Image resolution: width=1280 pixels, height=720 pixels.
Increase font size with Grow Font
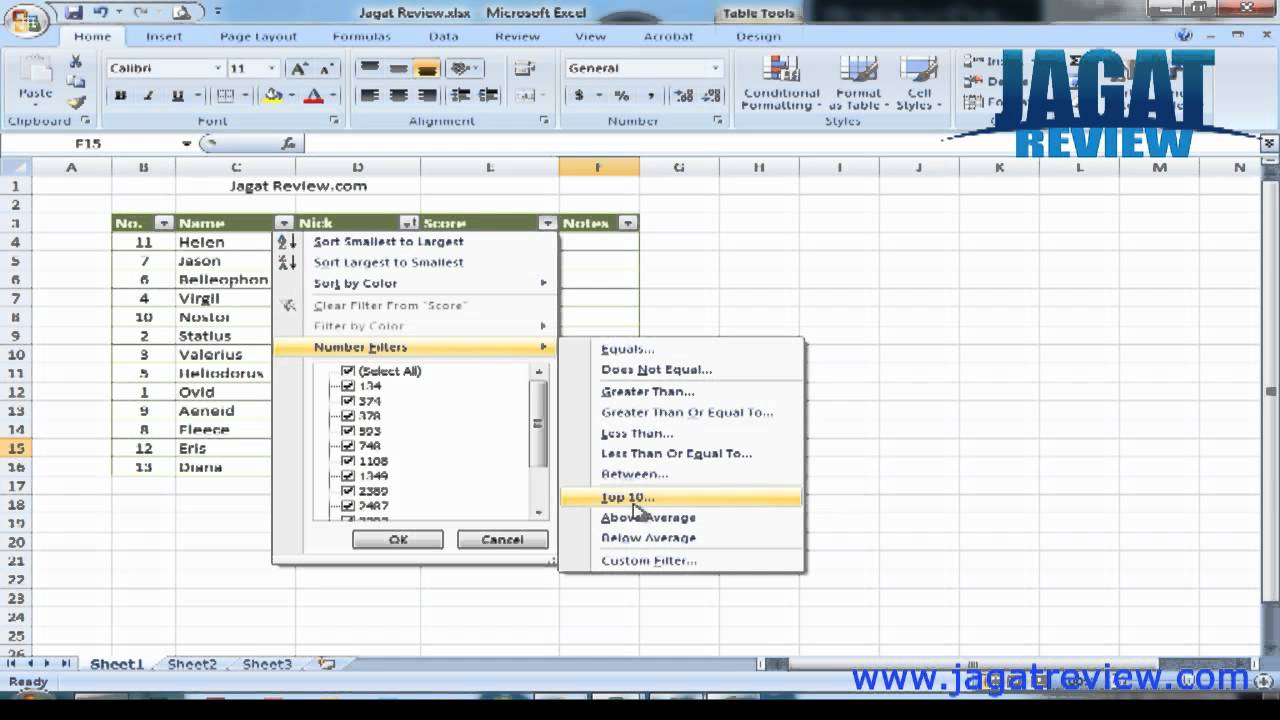pyautogui.click(x=298, y=69)
